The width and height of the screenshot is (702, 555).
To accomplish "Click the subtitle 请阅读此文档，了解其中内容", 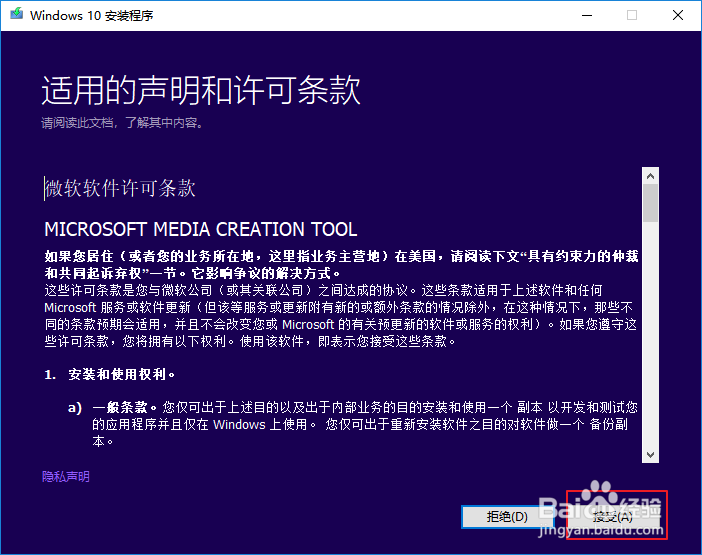I will point(122,123).
